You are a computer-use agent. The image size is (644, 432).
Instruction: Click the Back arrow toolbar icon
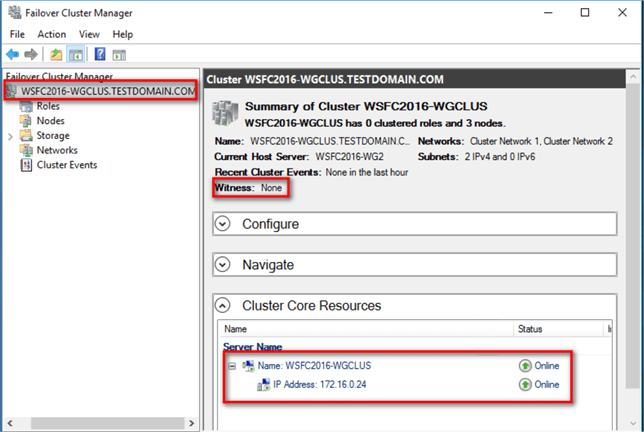point(13,54)
